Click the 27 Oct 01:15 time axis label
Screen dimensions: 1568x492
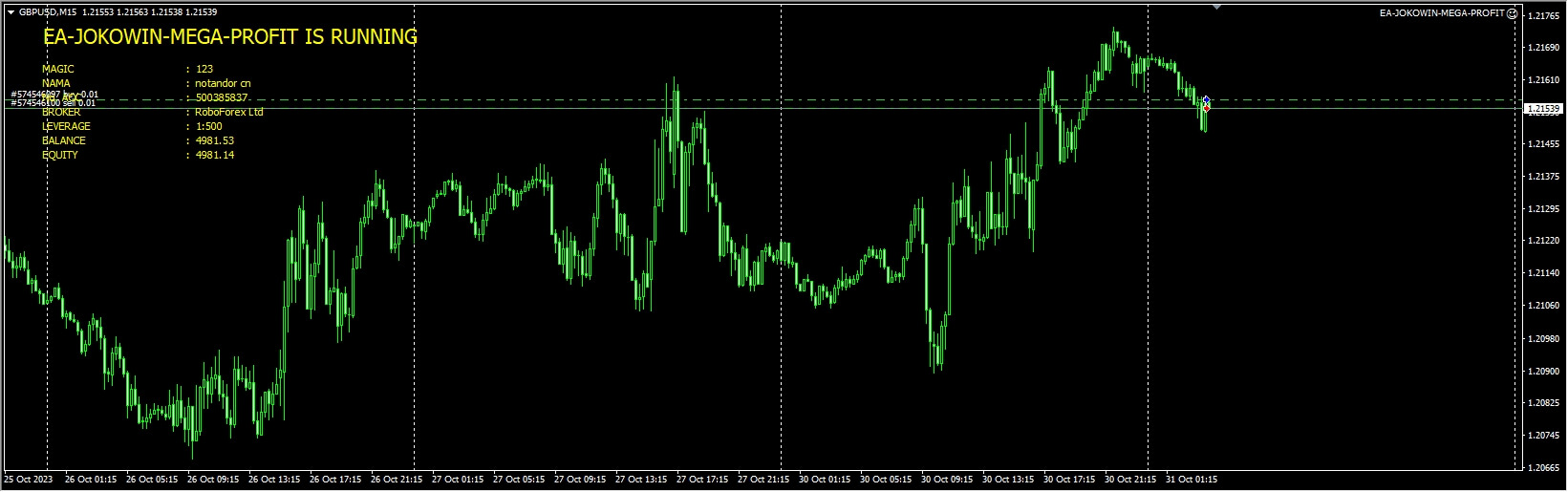coord(458,480)
